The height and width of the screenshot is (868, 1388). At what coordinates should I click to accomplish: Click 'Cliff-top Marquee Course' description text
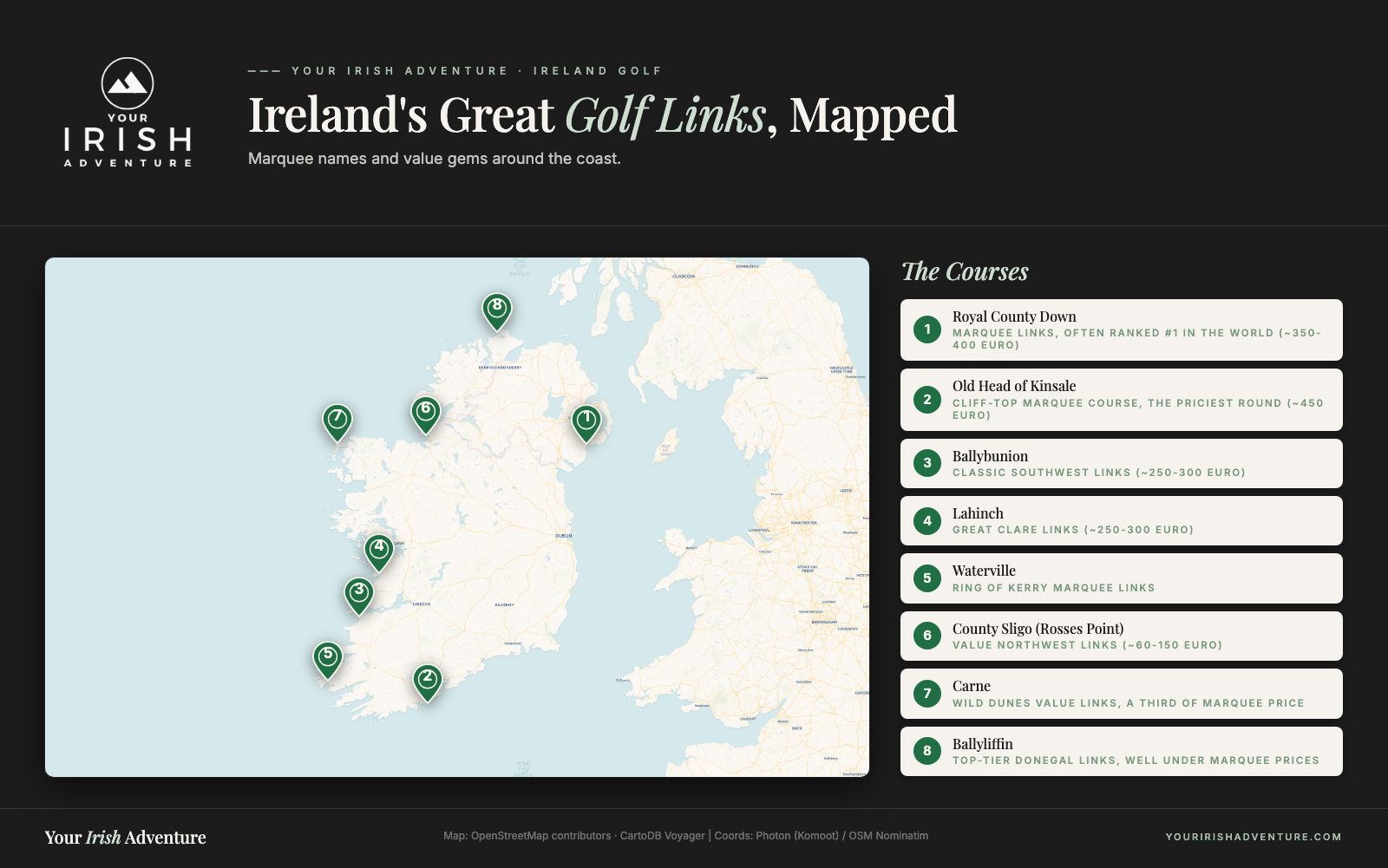coord(1138,409)
